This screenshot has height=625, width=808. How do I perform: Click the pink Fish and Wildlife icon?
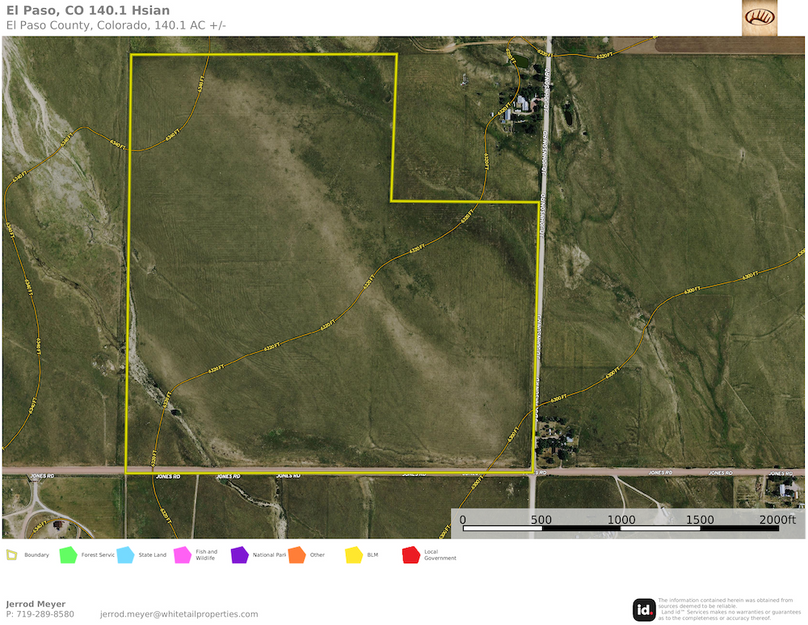click(x=182, y=554)
